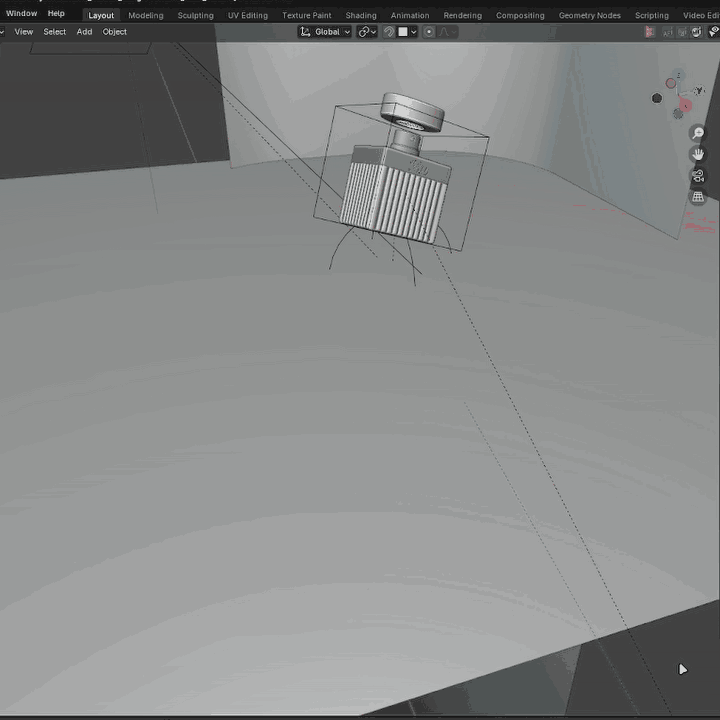Viewport: 720px width, 720px height.
Task: Open the Global transform orientation dropdown
Action: [325, 32]
